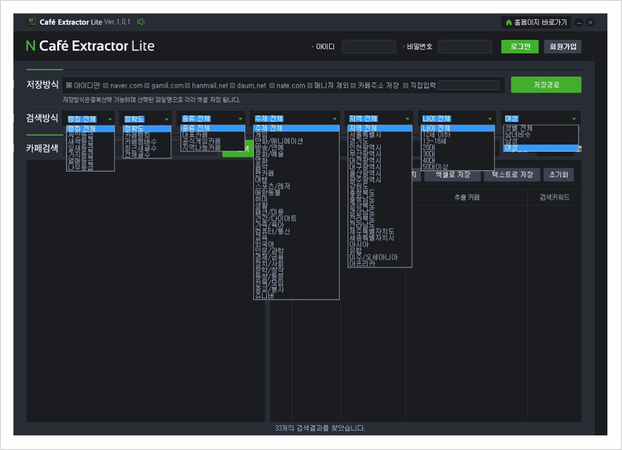Enable the daum.net checkbox

[x=233, y=85]
